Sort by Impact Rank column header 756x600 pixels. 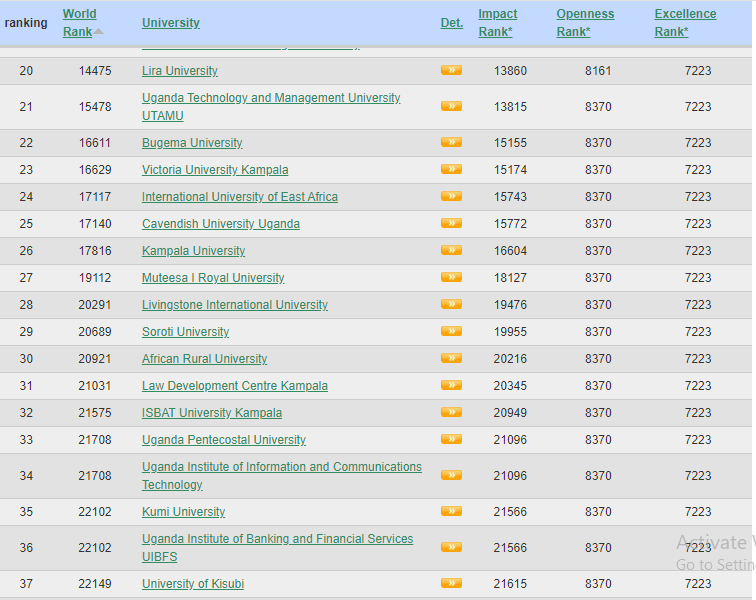(498, 23)
